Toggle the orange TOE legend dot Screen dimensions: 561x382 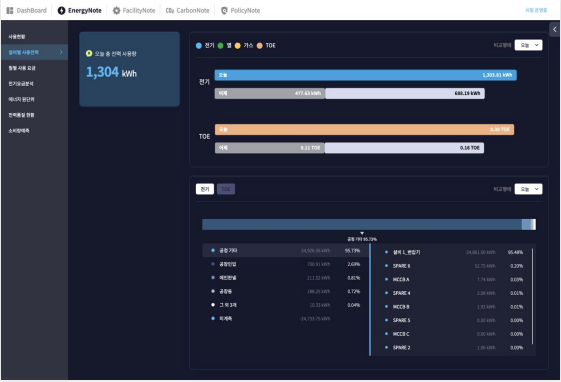(259, 45)
